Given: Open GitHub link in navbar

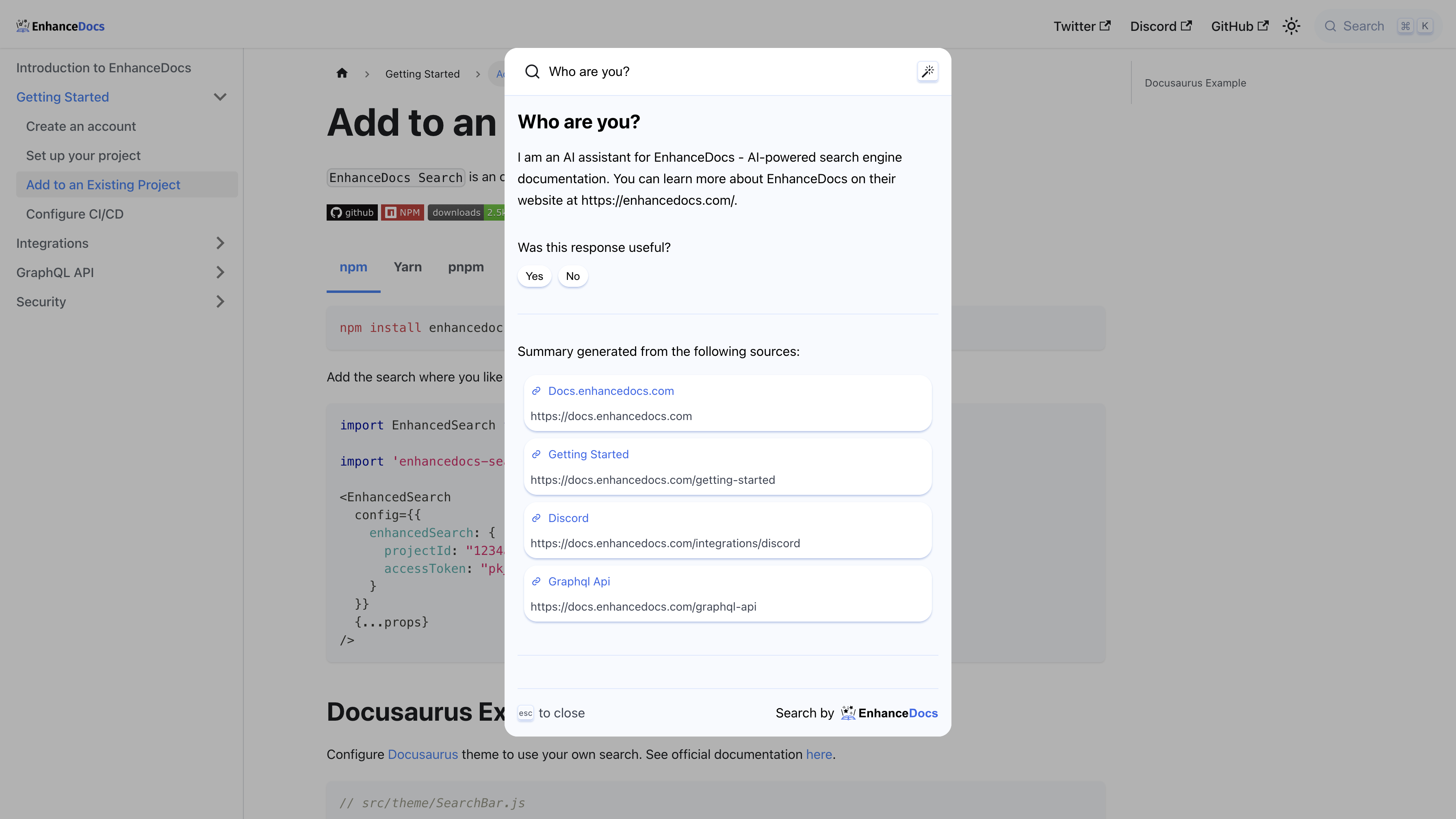Looking at the screenshot, I should (1239, 26).
